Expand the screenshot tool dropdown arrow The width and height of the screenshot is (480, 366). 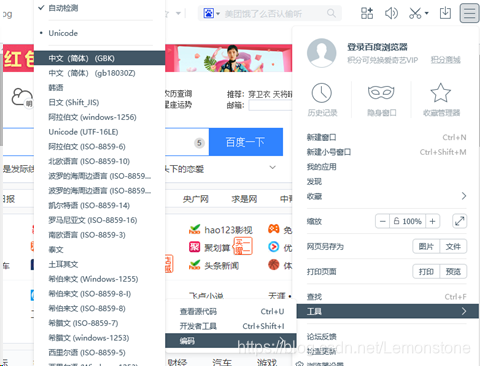pyautogui.click(x=426, y=14)
